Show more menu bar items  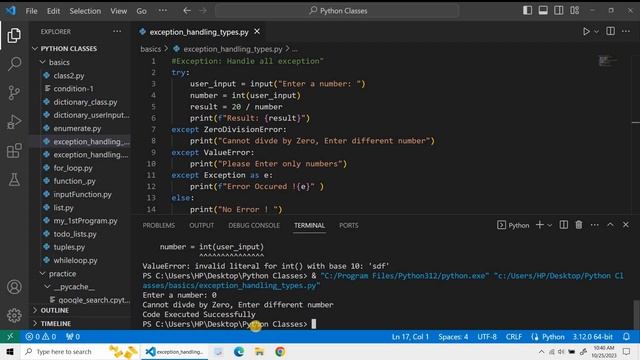coord(162,11)
